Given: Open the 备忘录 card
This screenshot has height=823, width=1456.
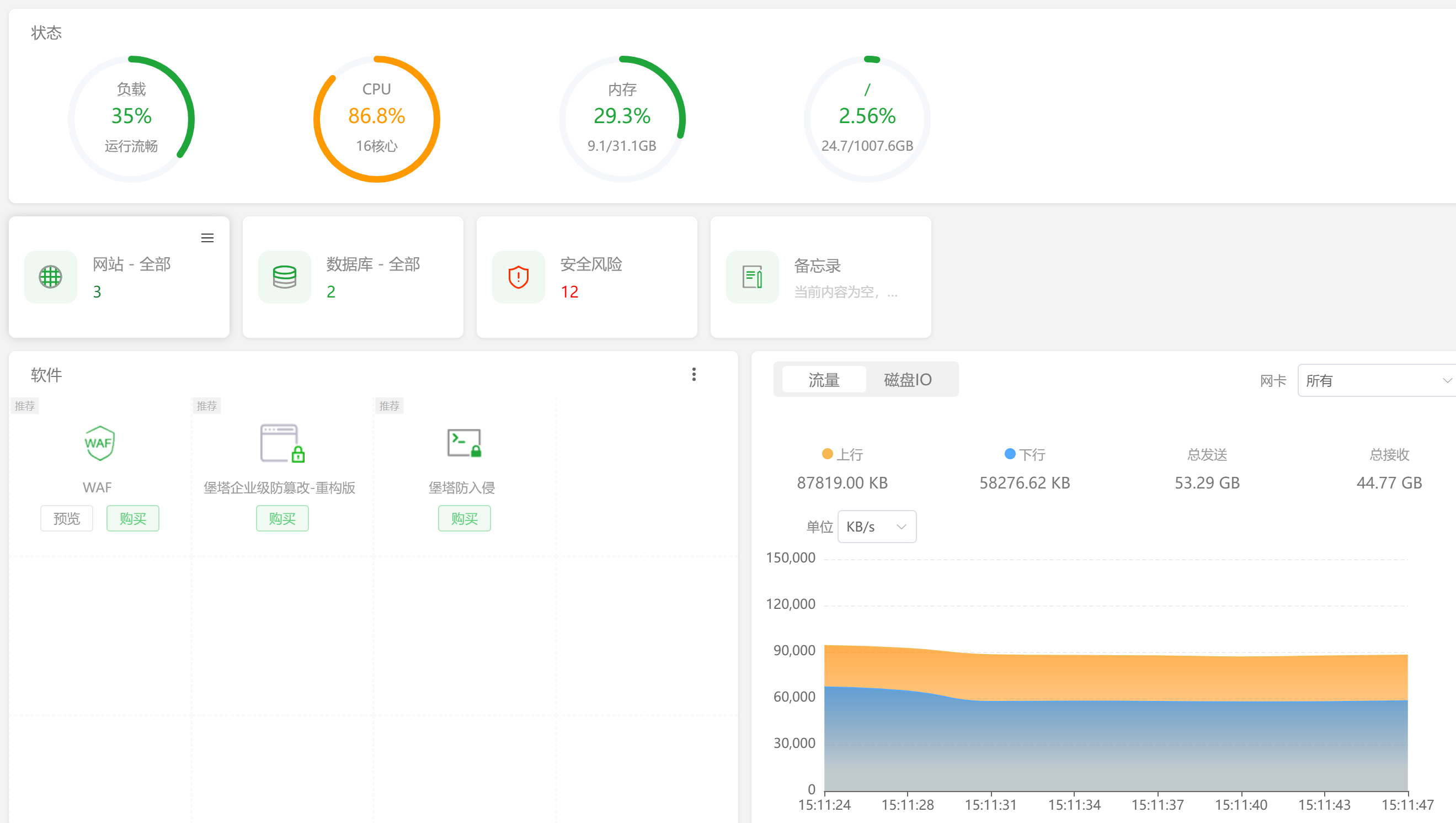Looking at the screenshot, I should click(x=822, y=277).
